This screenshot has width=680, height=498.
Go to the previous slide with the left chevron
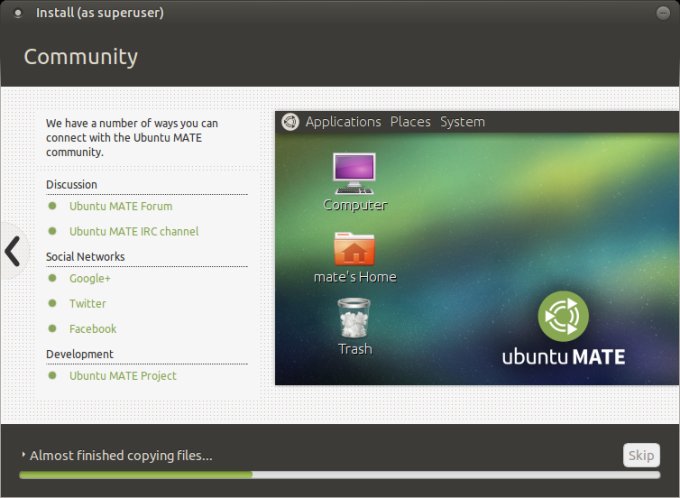point(13,251)
